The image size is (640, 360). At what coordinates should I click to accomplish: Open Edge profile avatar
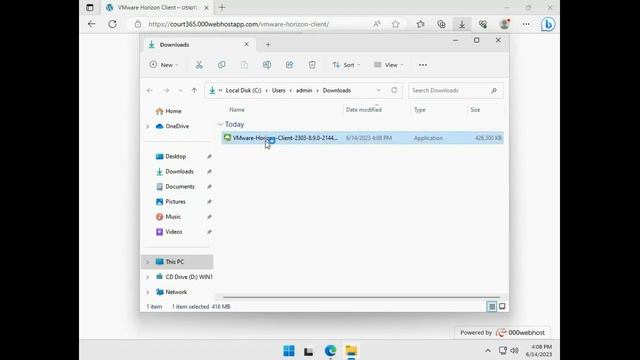coord(504,24)
